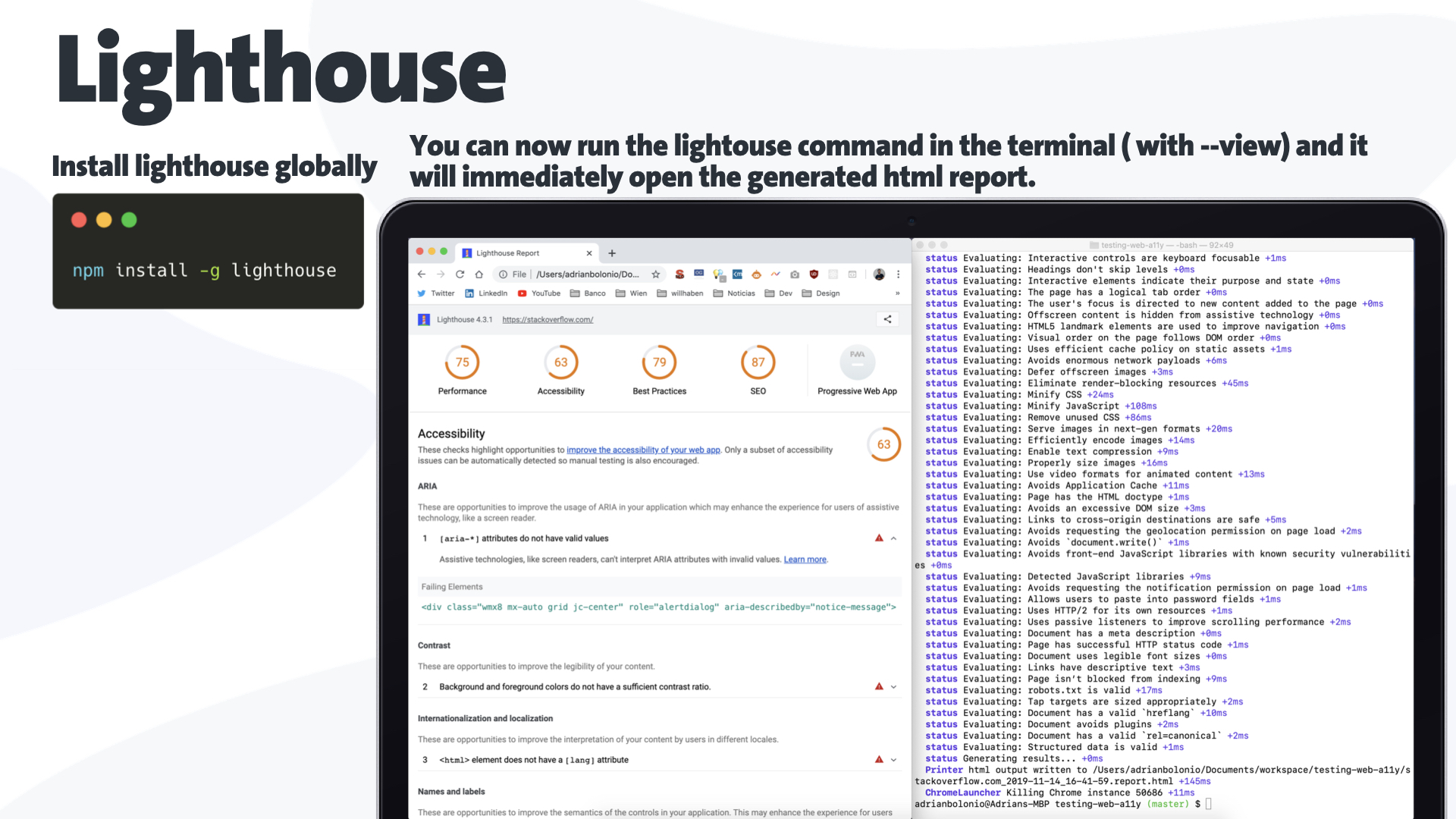This screenshot has width=1456, height=819.
Task: Reload the Lighthouse report page
Action: [x=460, y=275]
